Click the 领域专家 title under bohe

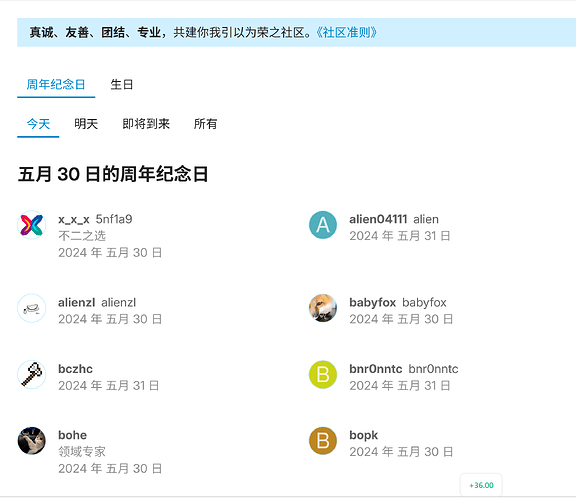(82, 451)
